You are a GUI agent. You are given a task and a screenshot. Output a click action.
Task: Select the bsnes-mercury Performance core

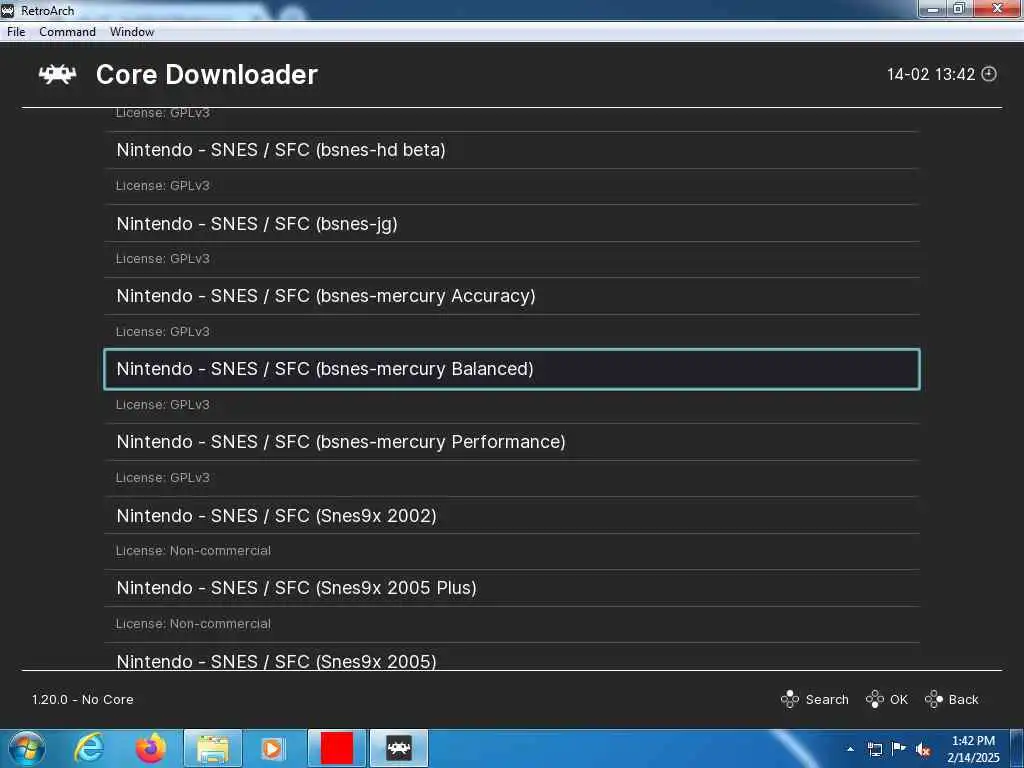click(x=512, y=442)
